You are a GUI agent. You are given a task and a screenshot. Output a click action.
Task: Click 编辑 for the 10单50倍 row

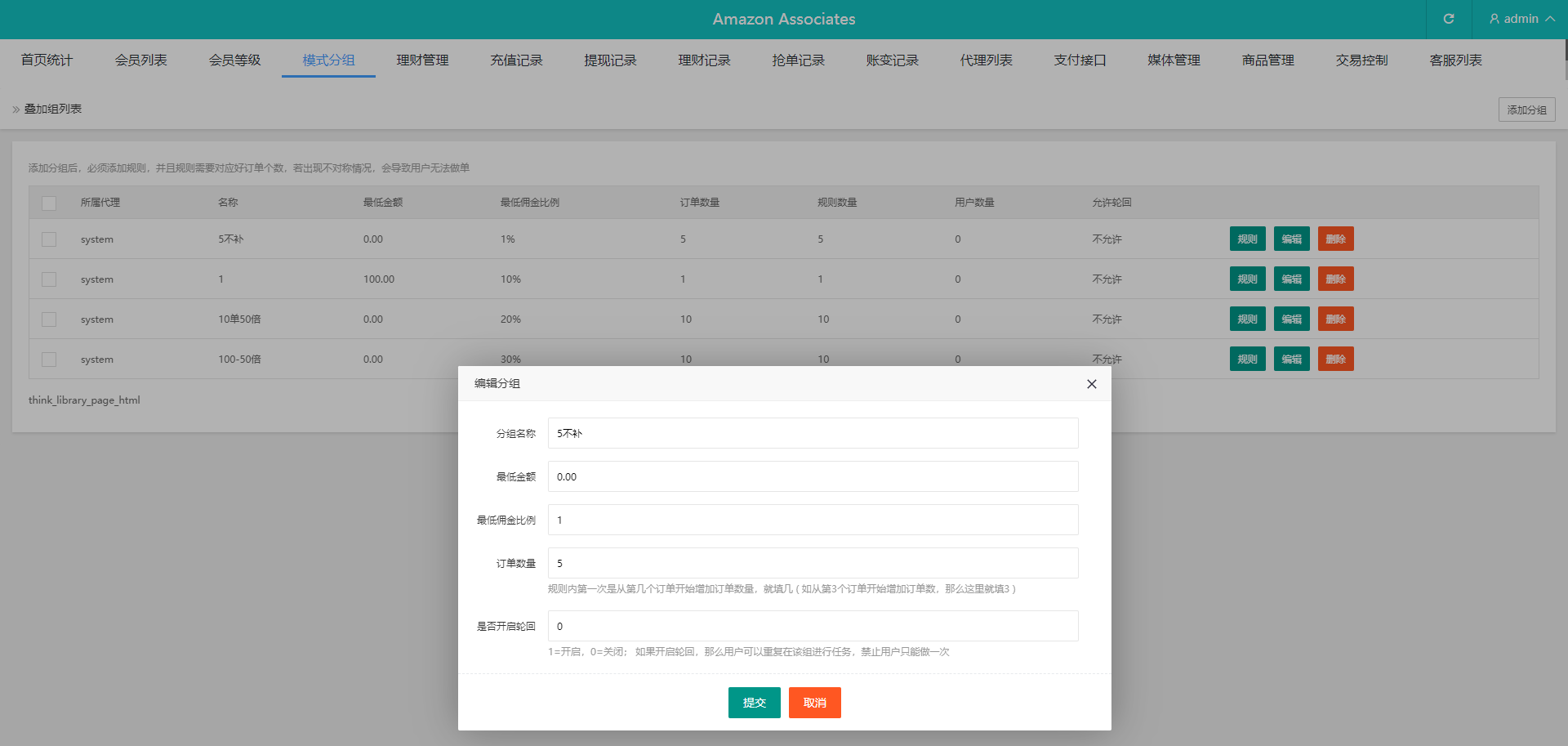(x=1291, y=319)
